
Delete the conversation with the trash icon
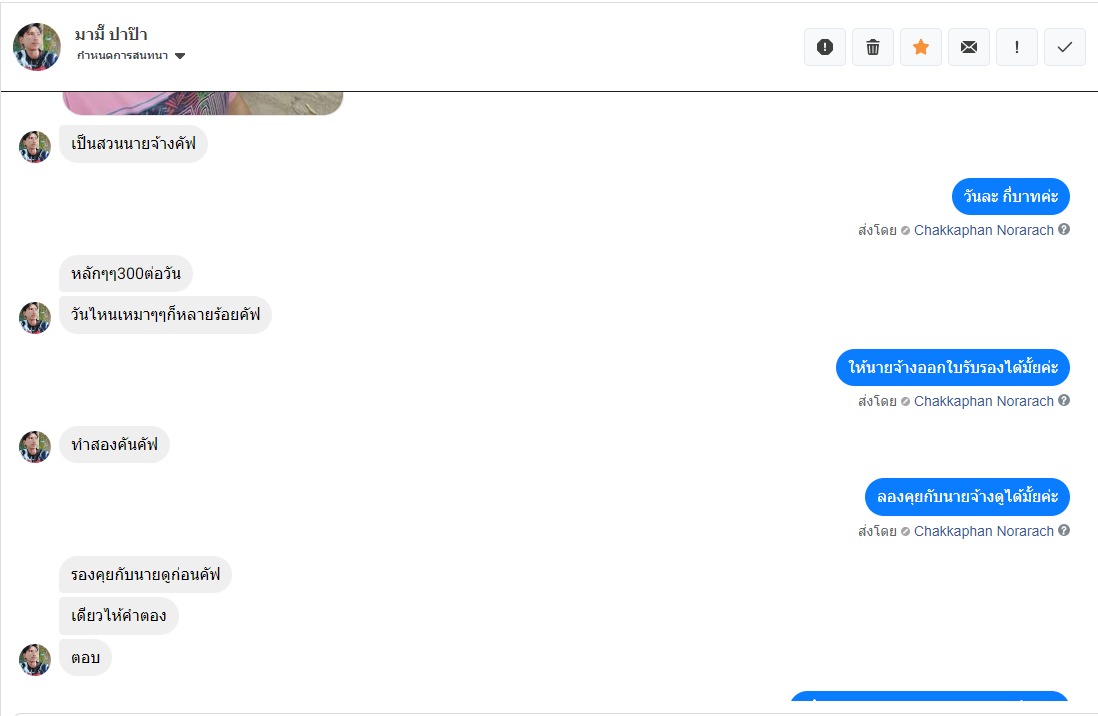point(873,47)
